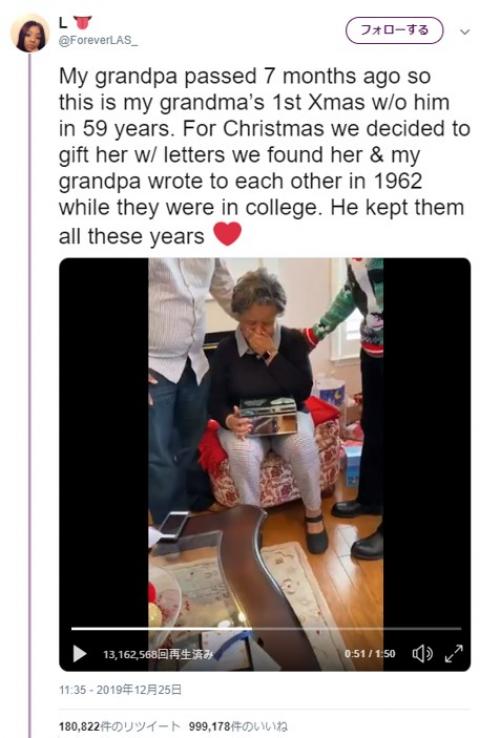
Task: Seek using the video progress bar
Action: [x=266, y=628]
